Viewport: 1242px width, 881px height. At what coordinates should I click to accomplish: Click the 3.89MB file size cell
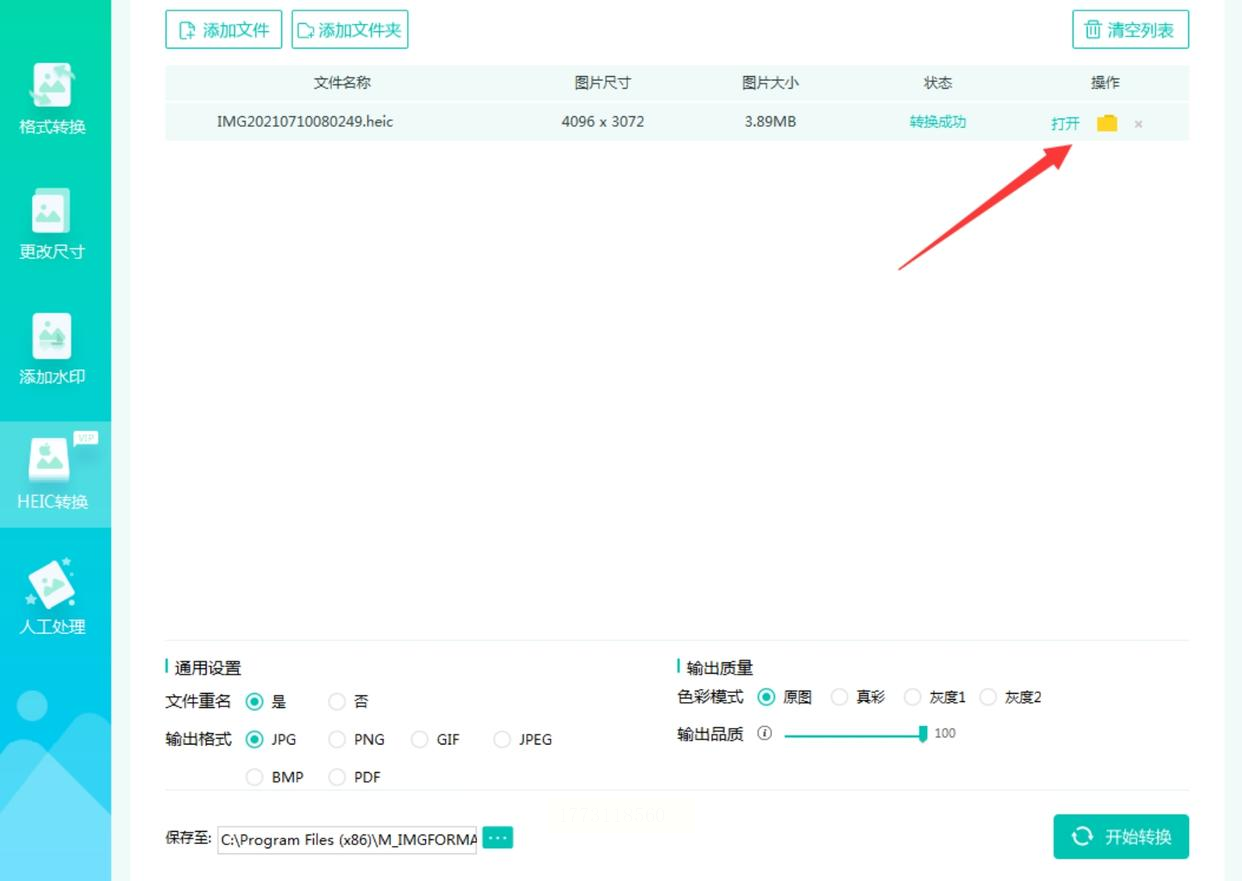click(x=770, y=122)
